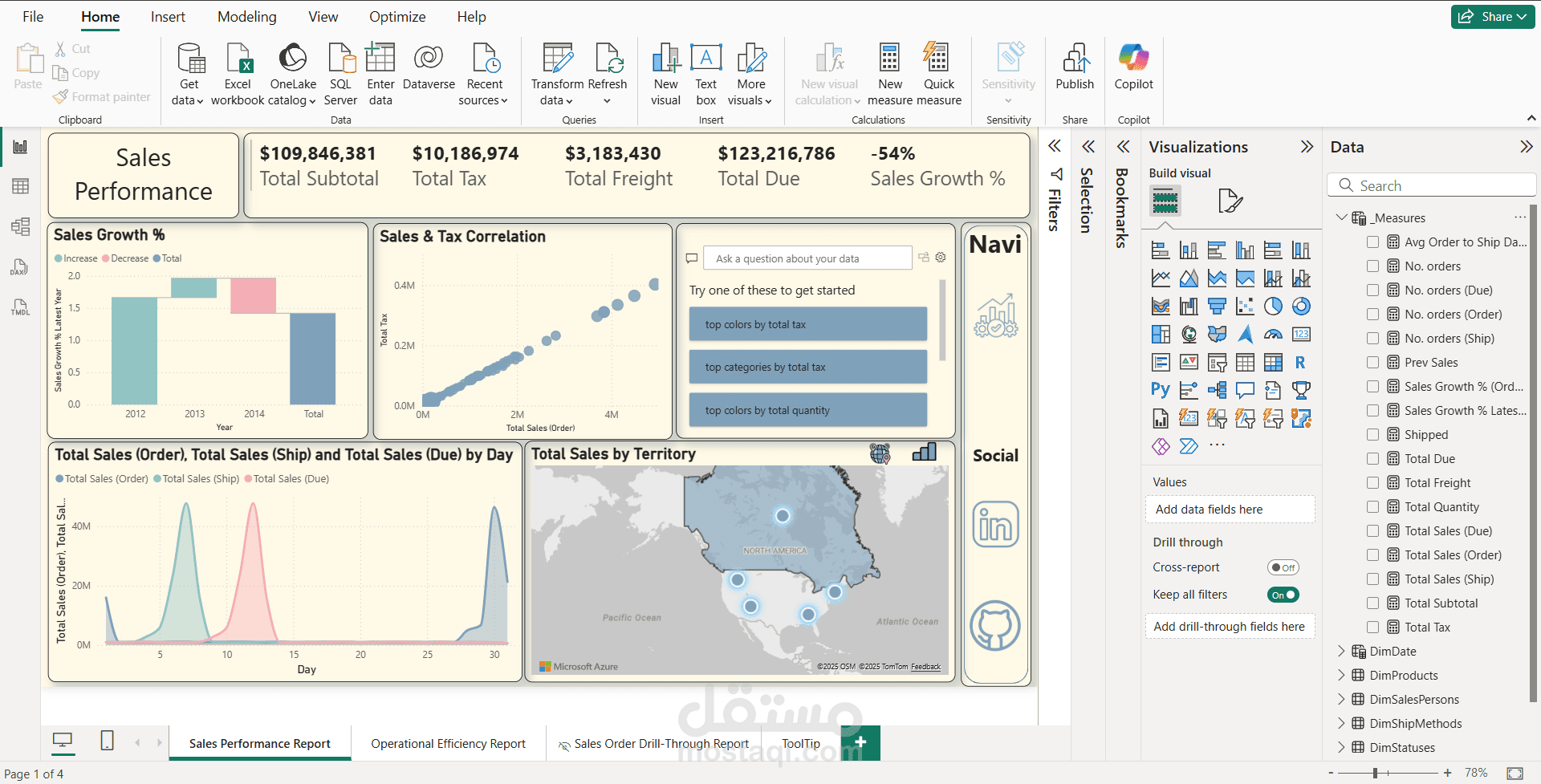1541x784 pixels.
Task: Select the Pie chart visualization icon
Action: 1273,306
